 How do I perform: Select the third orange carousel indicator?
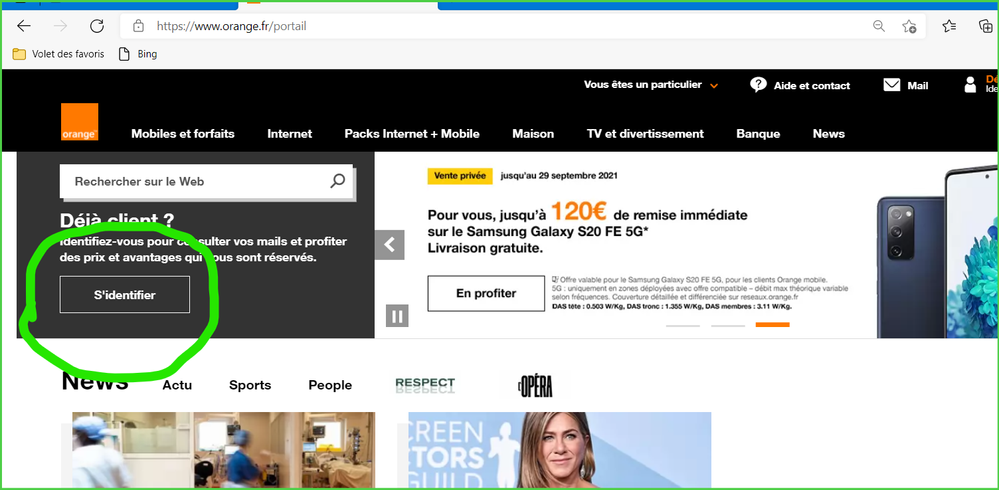click(x=773, y=325)
